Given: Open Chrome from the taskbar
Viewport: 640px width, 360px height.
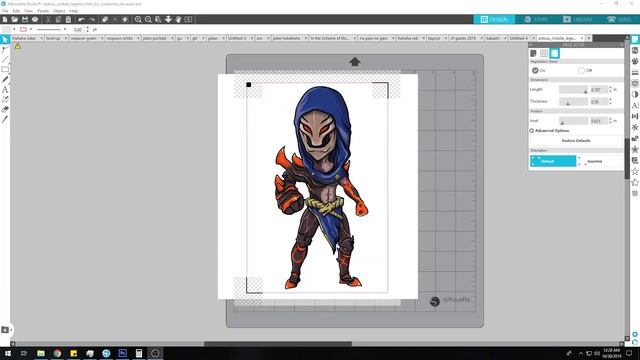Looking at the screenshot, I should [57, 353].
